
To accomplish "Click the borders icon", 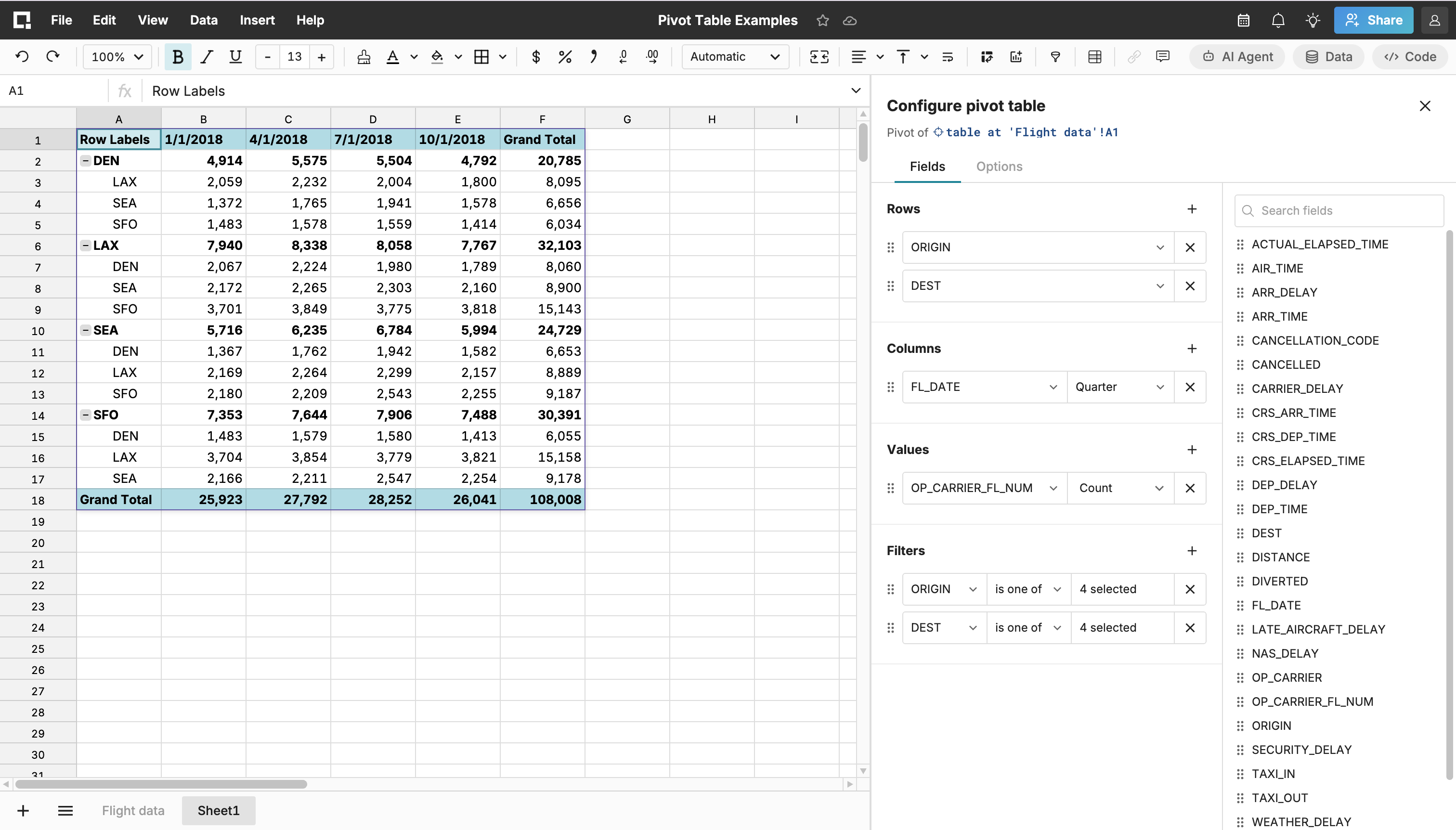I will (481, 56).
